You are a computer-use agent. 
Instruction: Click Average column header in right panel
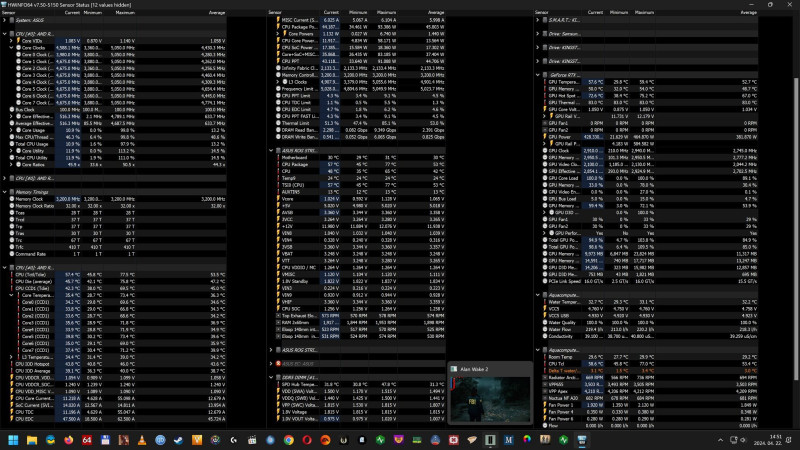(x=748, y=12)
